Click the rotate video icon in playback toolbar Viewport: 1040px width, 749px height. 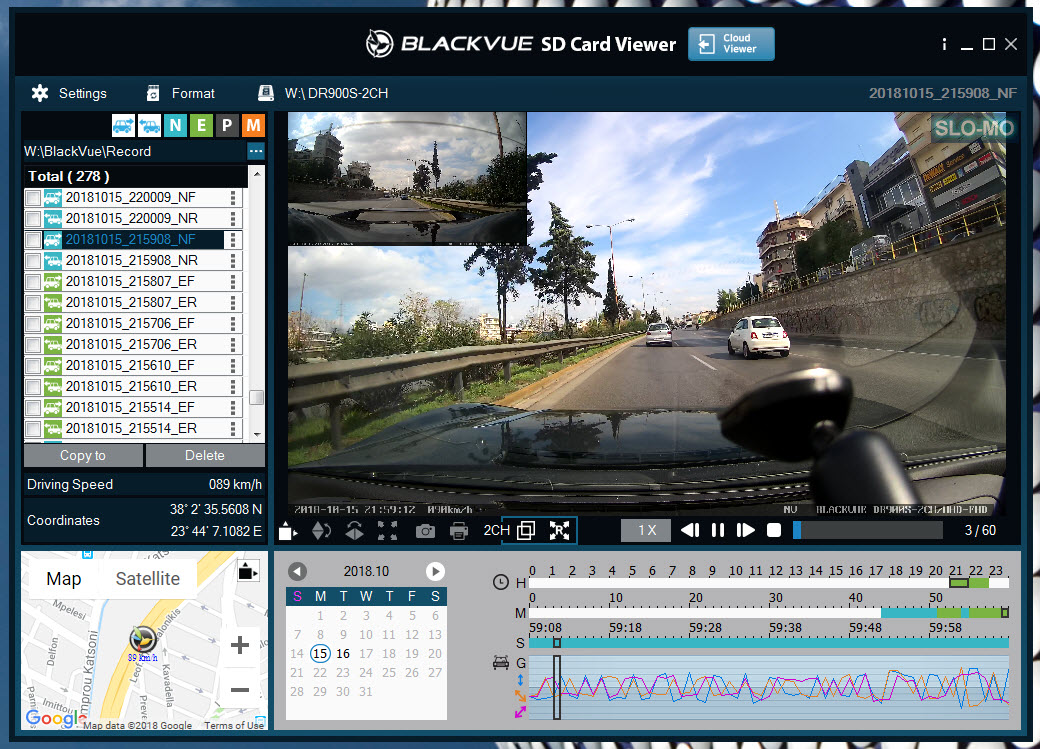(289, 531)
